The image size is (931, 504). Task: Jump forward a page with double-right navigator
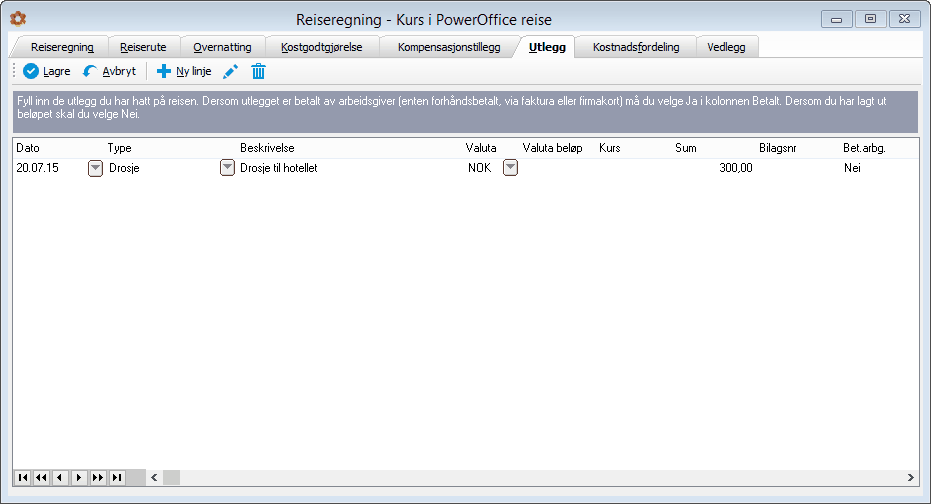[x=98, y=477]
